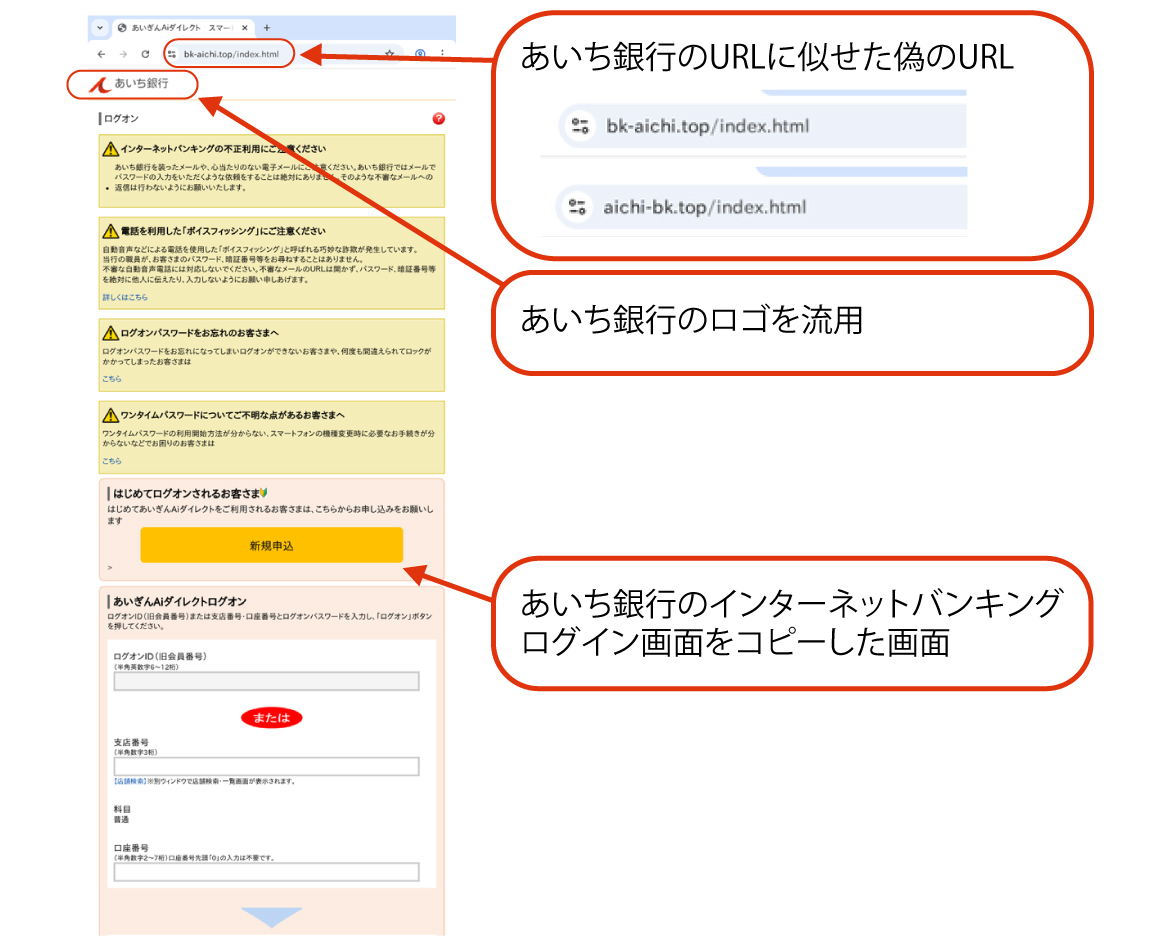Open a new tab with the plus icon
The image size is (1160, 947).
[x=267, y=27]
